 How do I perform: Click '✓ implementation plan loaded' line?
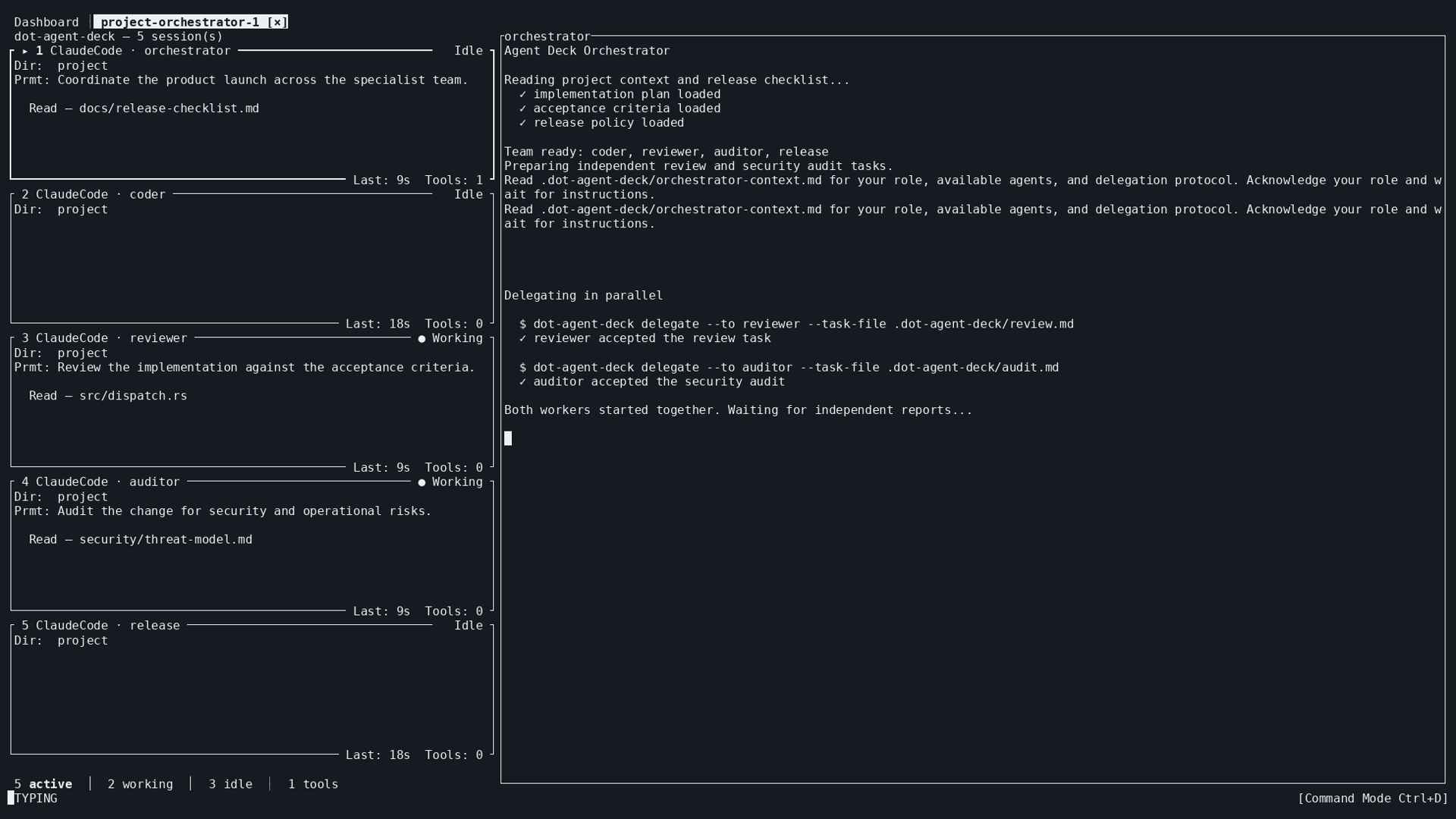[620, 94]
